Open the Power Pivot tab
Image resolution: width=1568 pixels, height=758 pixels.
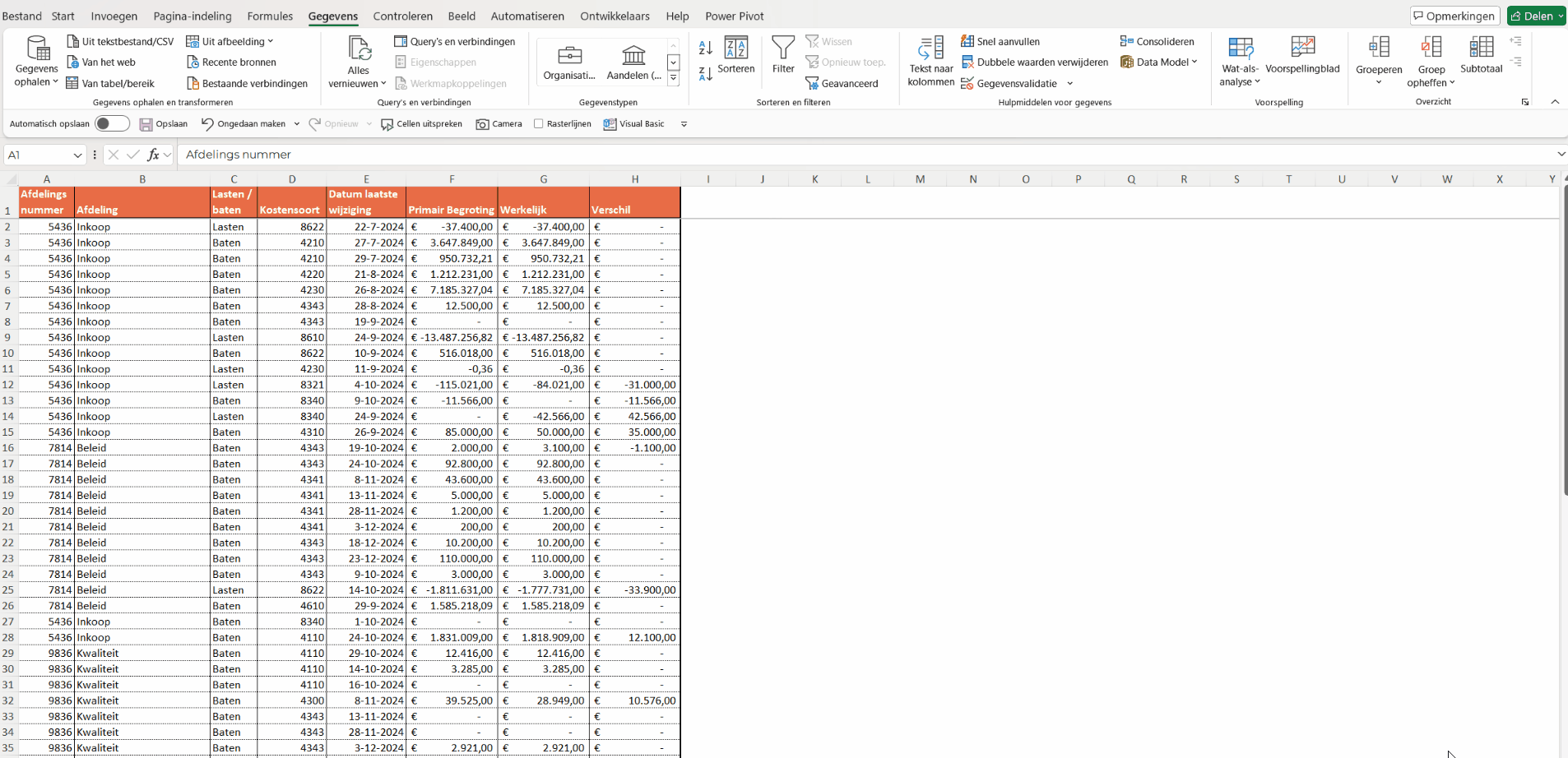click(735, 16)
